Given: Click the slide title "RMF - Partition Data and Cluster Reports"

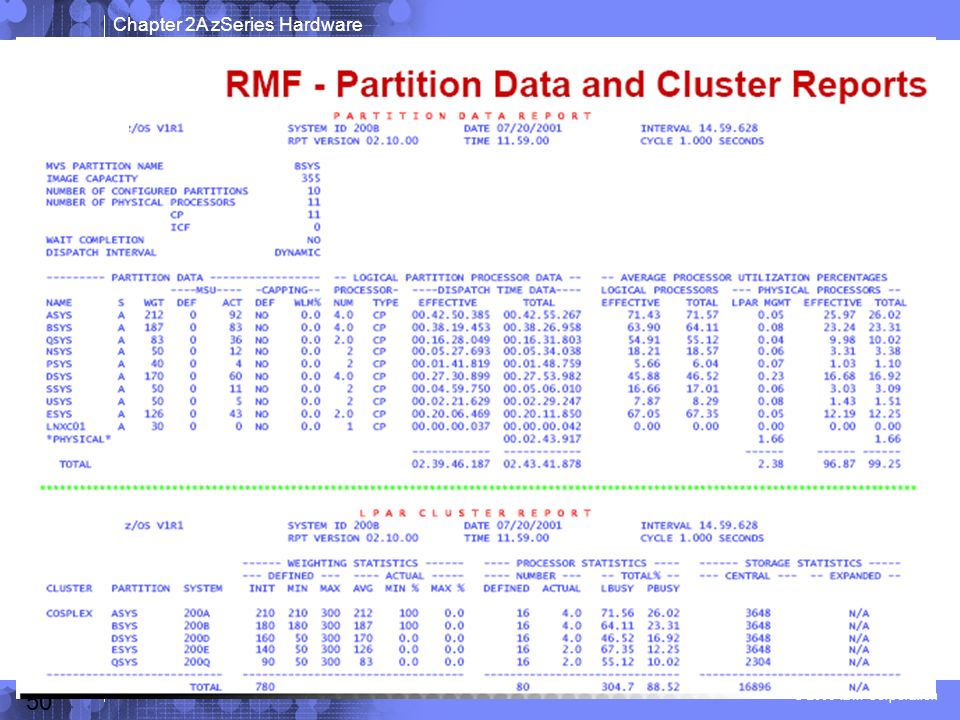Looking at the screenshot, I should coord(576,84).
